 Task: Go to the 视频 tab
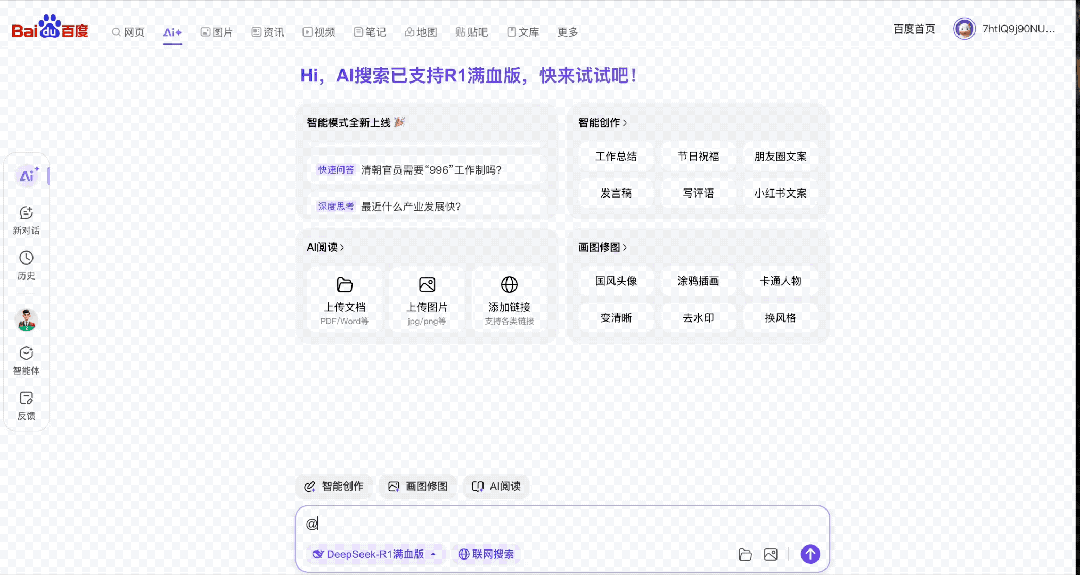[x=318, y=32]
